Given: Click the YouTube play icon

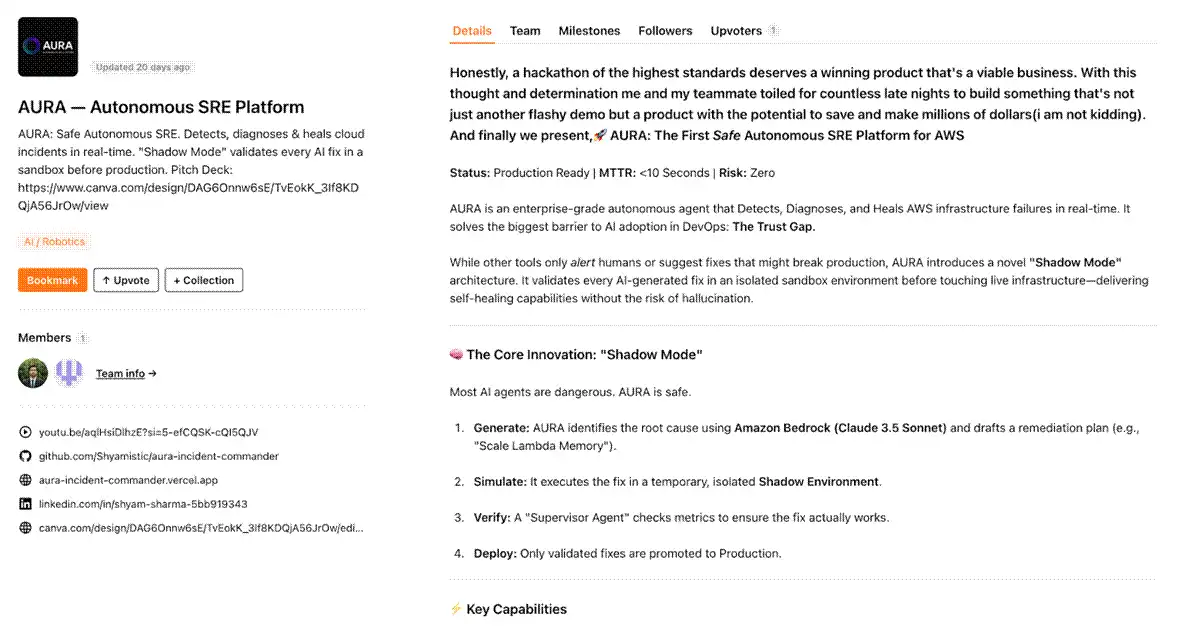Looking at the screenshot, I should pos(25,432).
